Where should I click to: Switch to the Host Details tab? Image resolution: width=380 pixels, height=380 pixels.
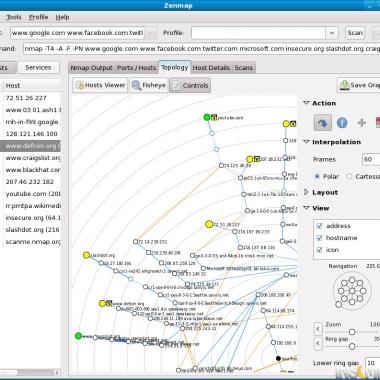click(211, 68)
